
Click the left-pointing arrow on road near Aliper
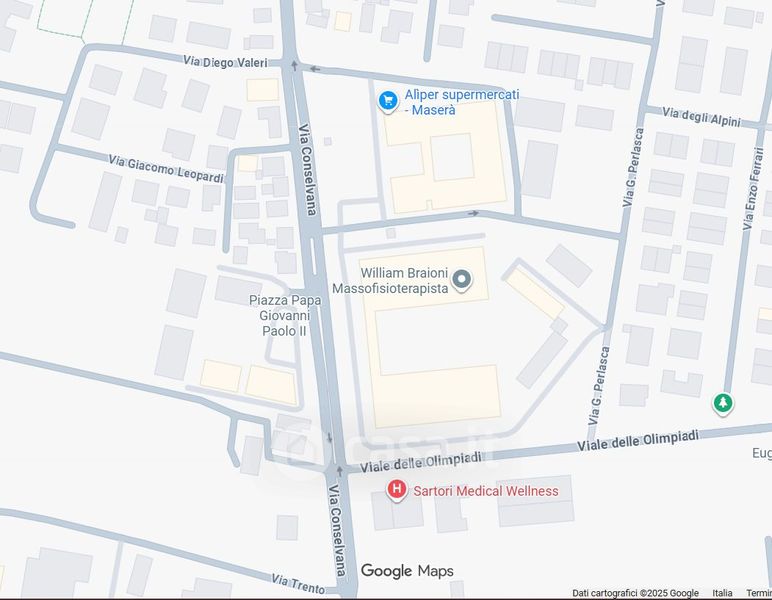(x=315, y=69)
